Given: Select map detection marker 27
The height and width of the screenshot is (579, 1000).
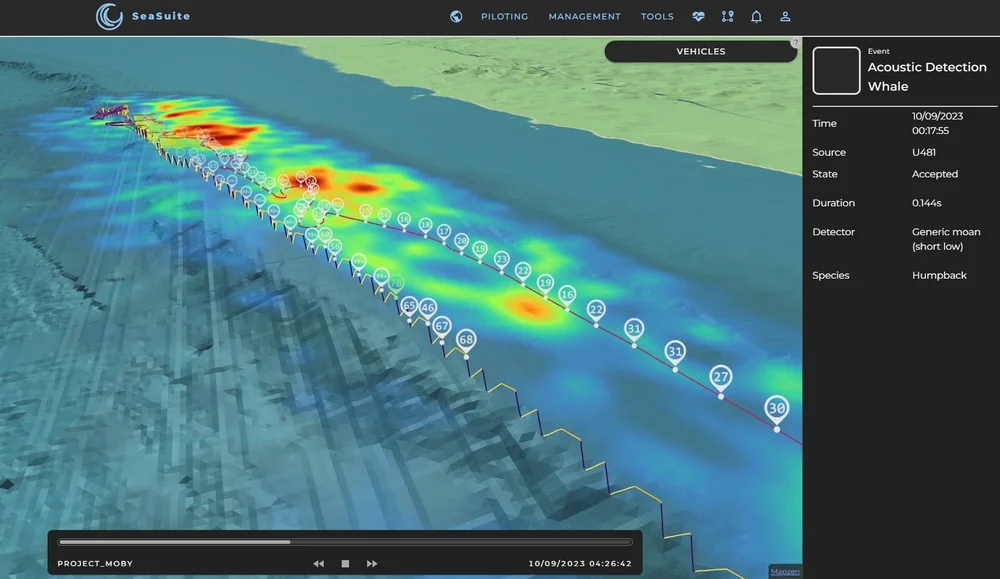Looking at the screenshot, I should 721,377.
